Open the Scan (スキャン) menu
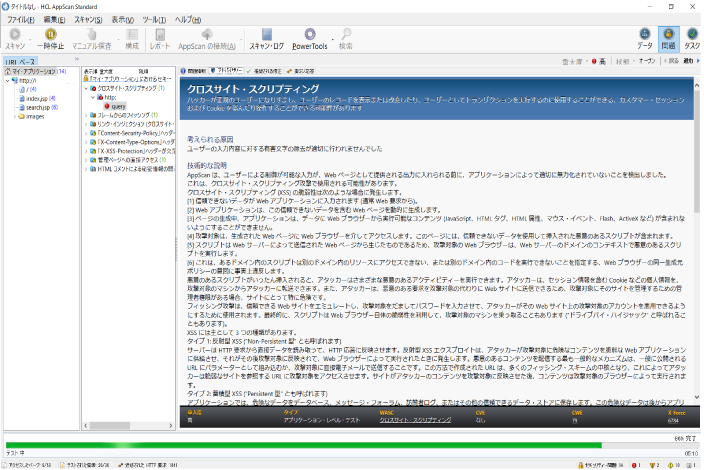Screen dimensions: 704x470 pyautogui.click(x=88, y=20)
